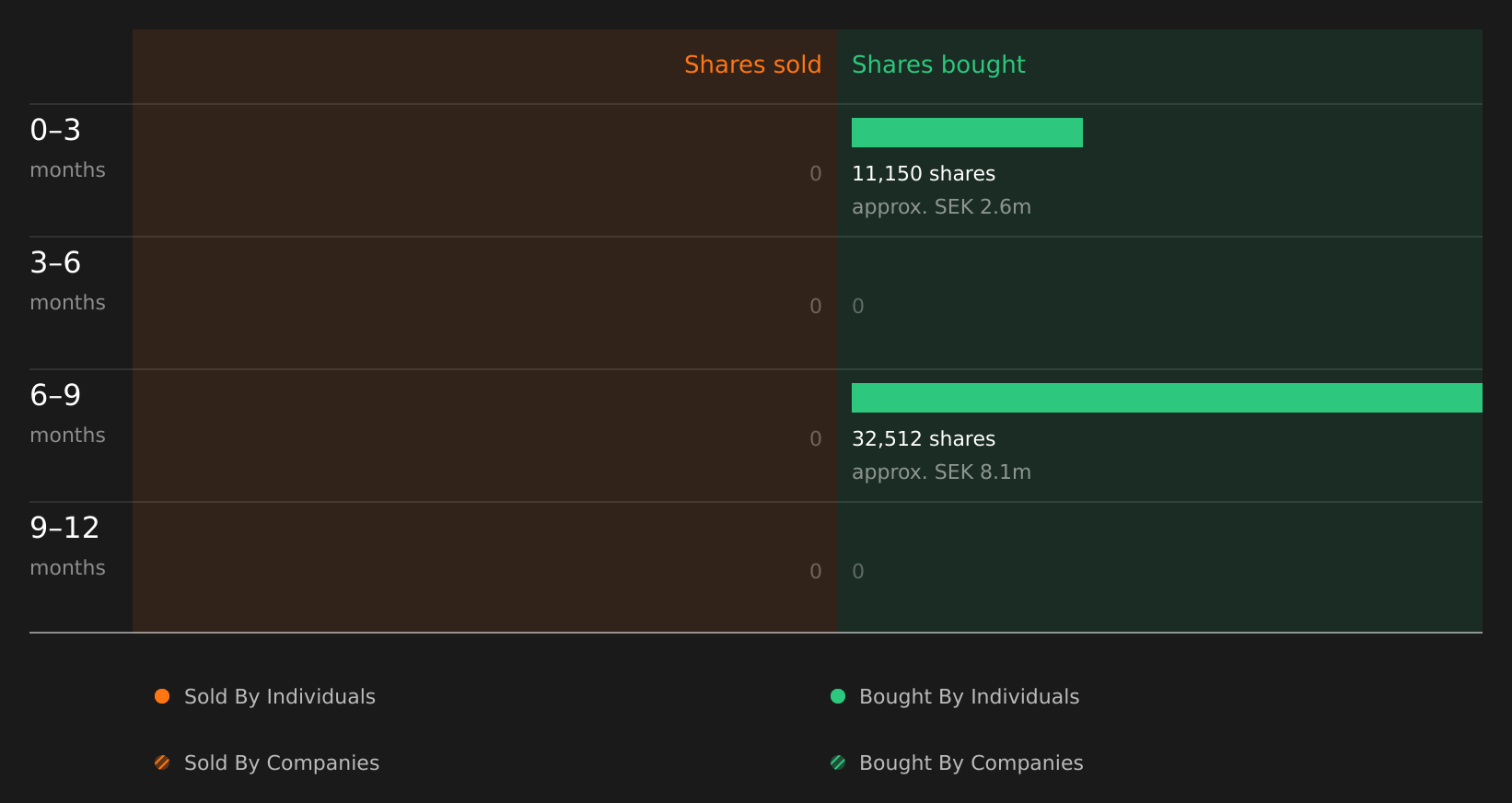The image size is (1512, 803).
Task: Click the striped Bought By Companies legend icon
Action: point(838,762)
